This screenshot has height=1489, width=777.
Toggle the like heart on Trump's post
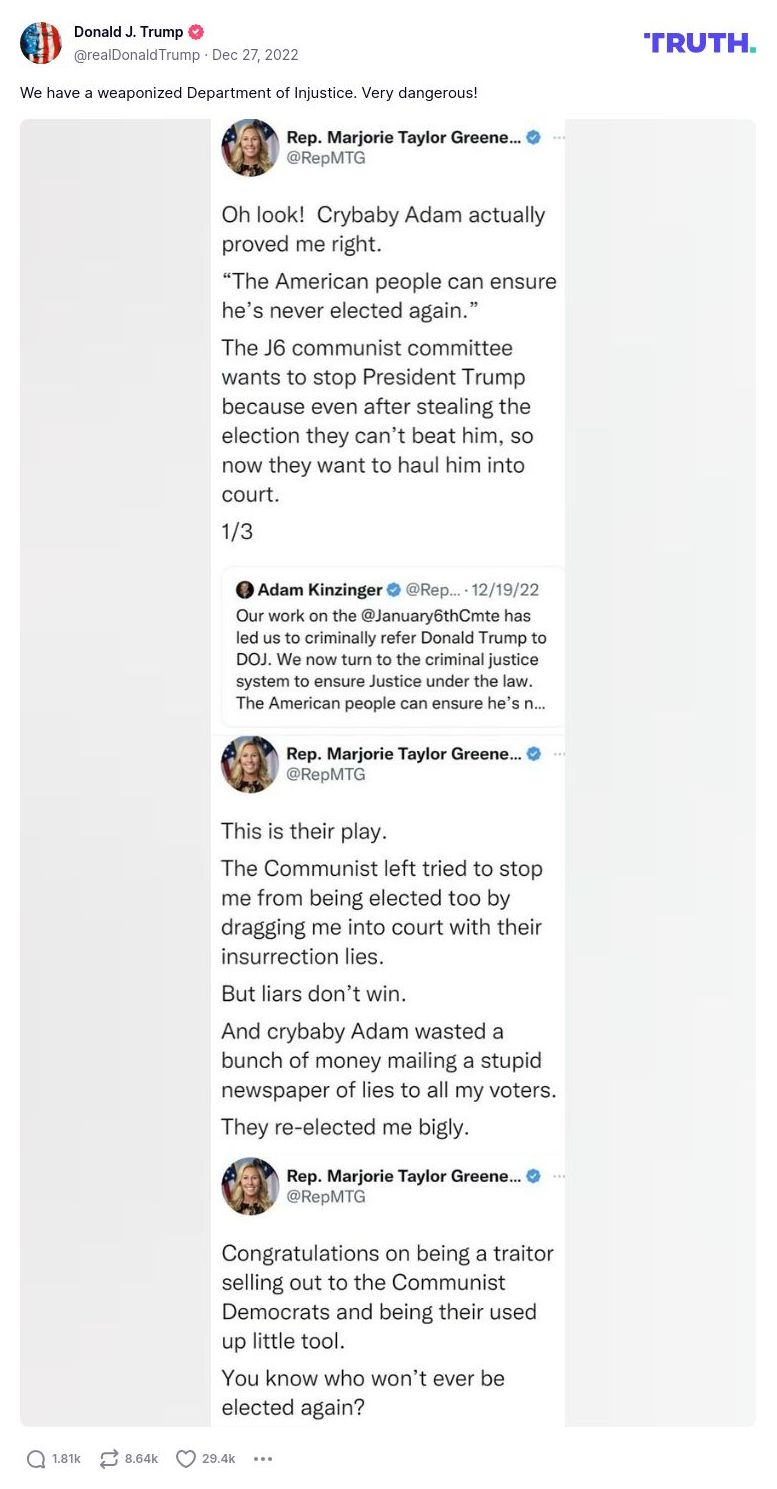(185, 1459)
